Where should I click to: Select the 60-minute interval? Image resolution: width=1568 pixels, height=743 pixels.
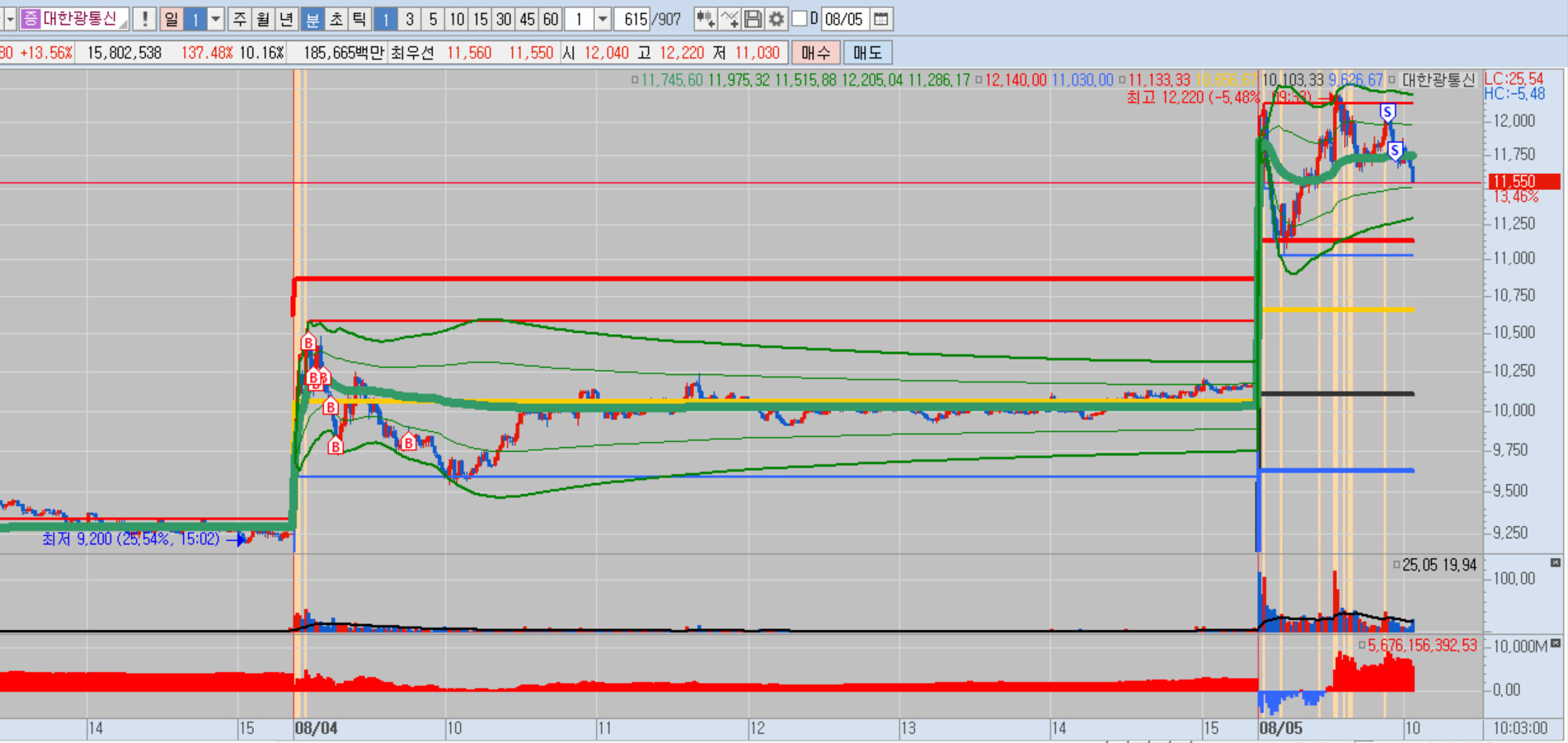point(551,18)
